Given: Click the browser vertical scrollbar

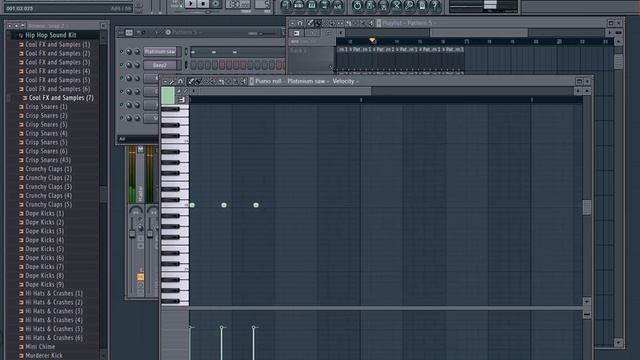Looking at the screenshot, I should 104,196.
